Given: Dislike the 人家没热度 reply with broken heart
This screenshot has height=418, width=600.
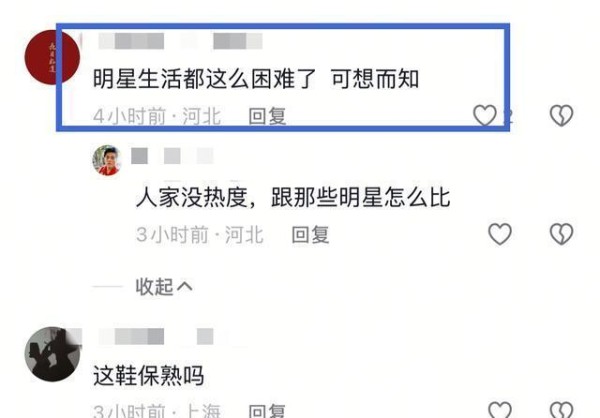Looking at the screenshot, I should click(x=561, y=234).
